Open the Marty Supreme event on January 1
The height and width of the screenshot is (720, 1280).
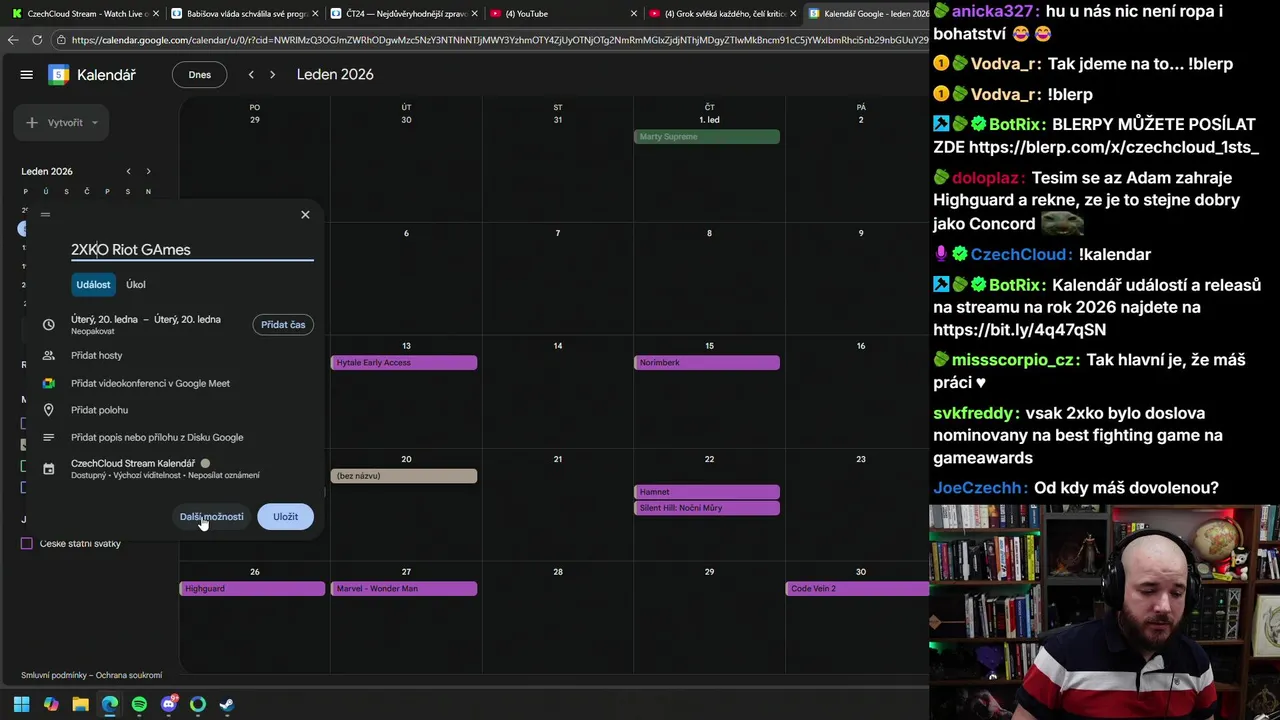point(707,137)
